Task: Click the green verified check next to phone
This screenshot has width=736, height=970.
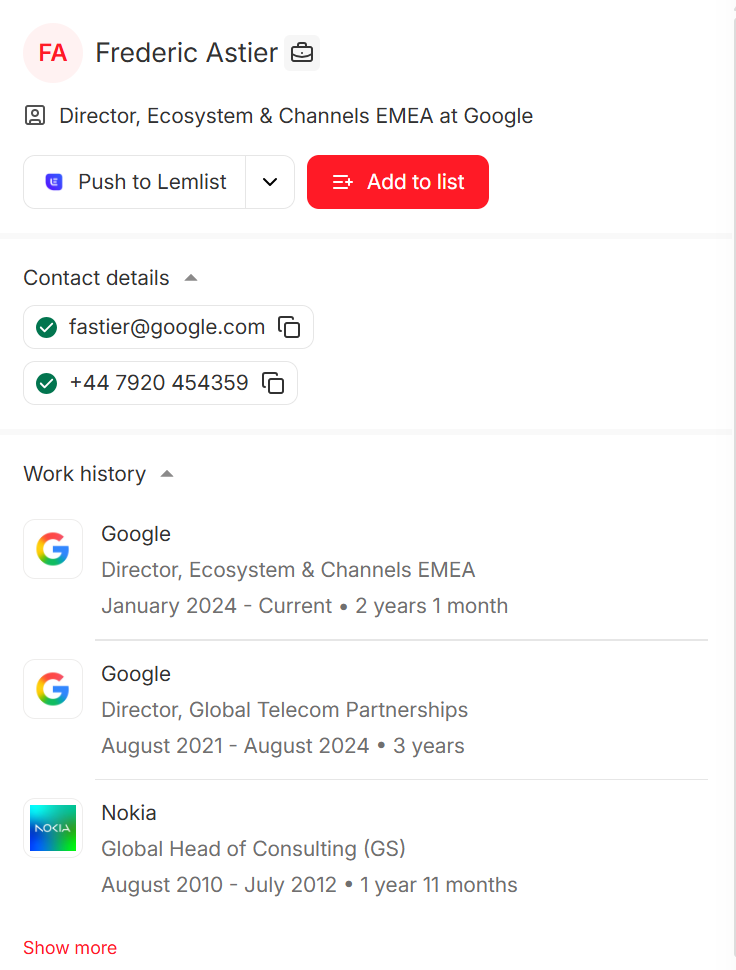Action: tap(46, 383)
